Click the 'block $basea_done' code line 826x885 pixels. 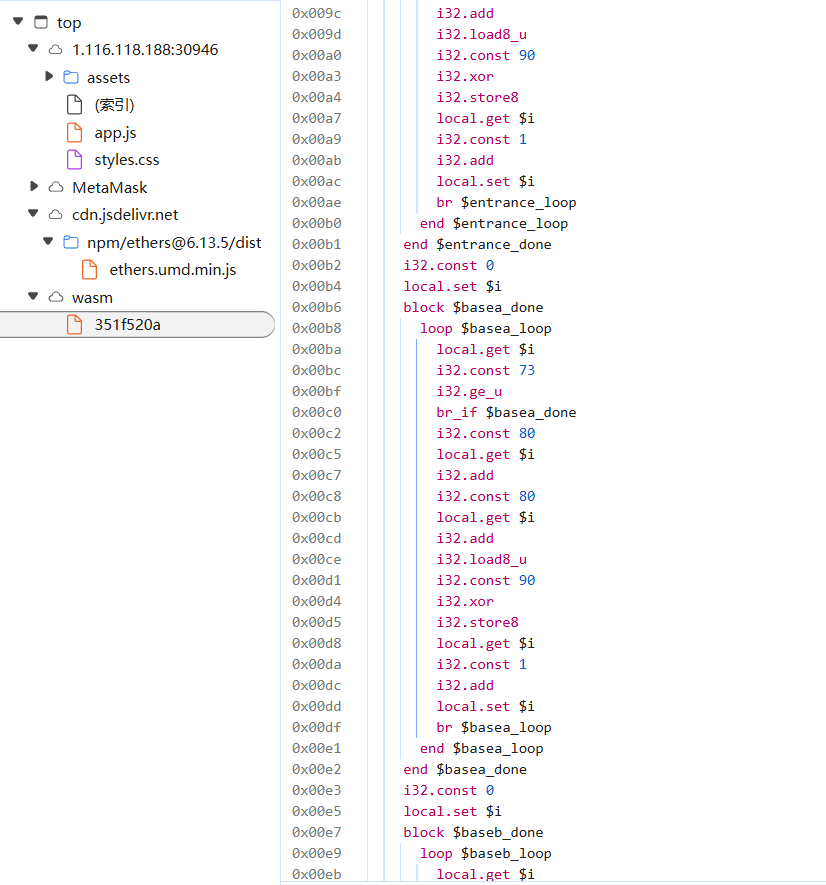(x=473, y=307)
